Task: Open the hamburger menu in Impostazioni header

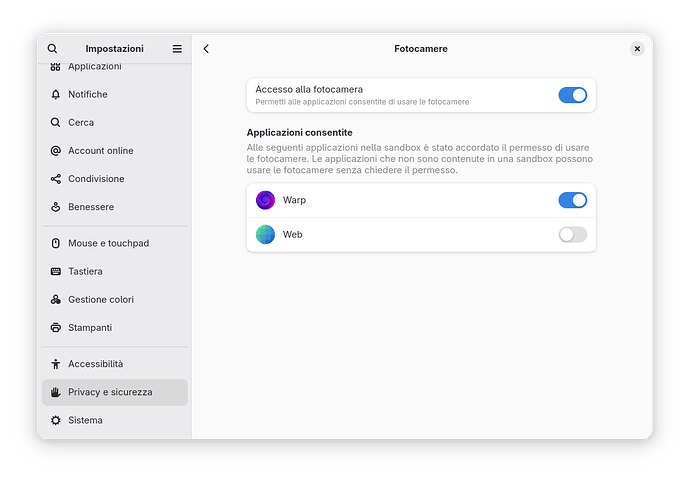Action: click(x=177, y=48)
